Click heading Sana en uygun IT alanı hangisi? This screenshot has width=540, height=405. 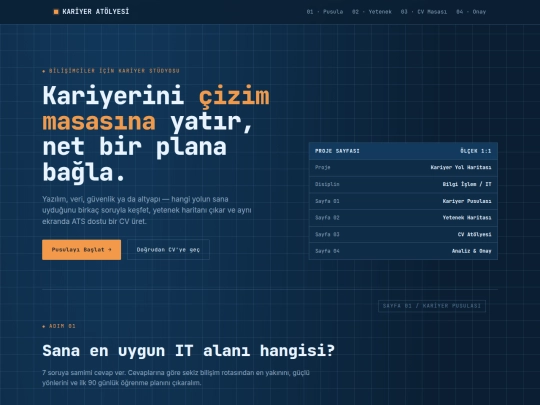click(x=188, y=351)
